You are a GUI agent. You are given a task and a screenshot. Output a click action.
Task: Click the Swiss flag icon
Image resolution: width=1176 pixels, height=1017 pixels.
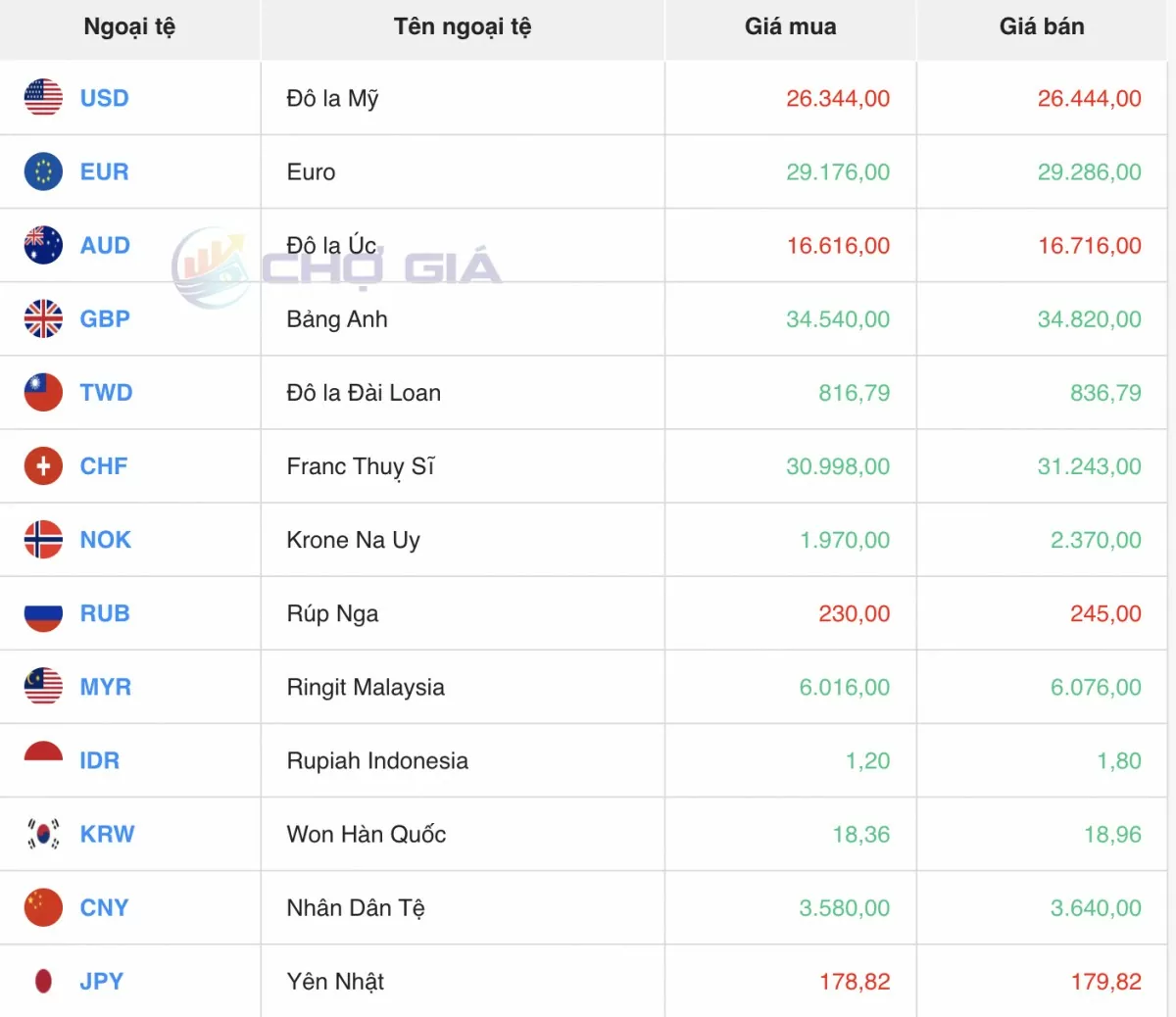click(43, 466)
